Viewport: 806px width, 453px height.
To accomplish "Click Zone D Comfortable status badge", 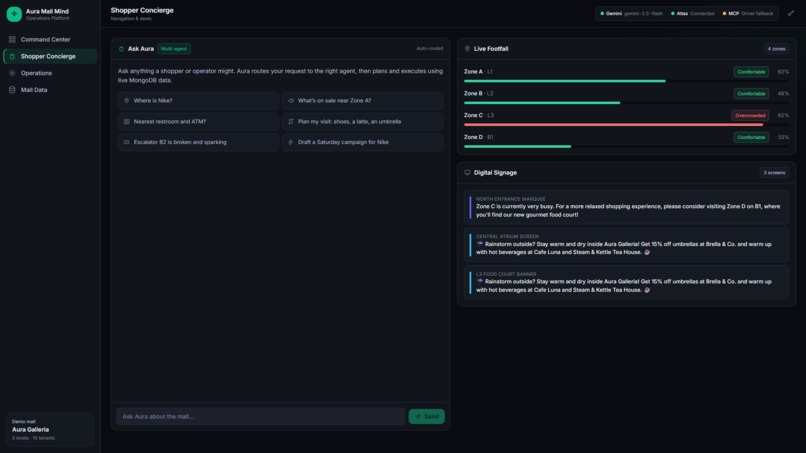I will click(x=751, y=137).
